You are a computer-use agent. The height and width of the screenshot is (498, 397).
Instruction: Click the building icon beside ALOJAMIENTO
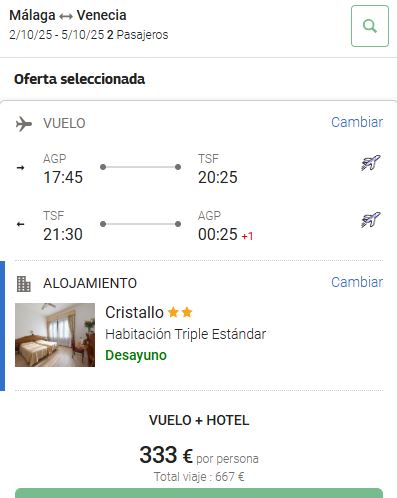click(24, 284)
